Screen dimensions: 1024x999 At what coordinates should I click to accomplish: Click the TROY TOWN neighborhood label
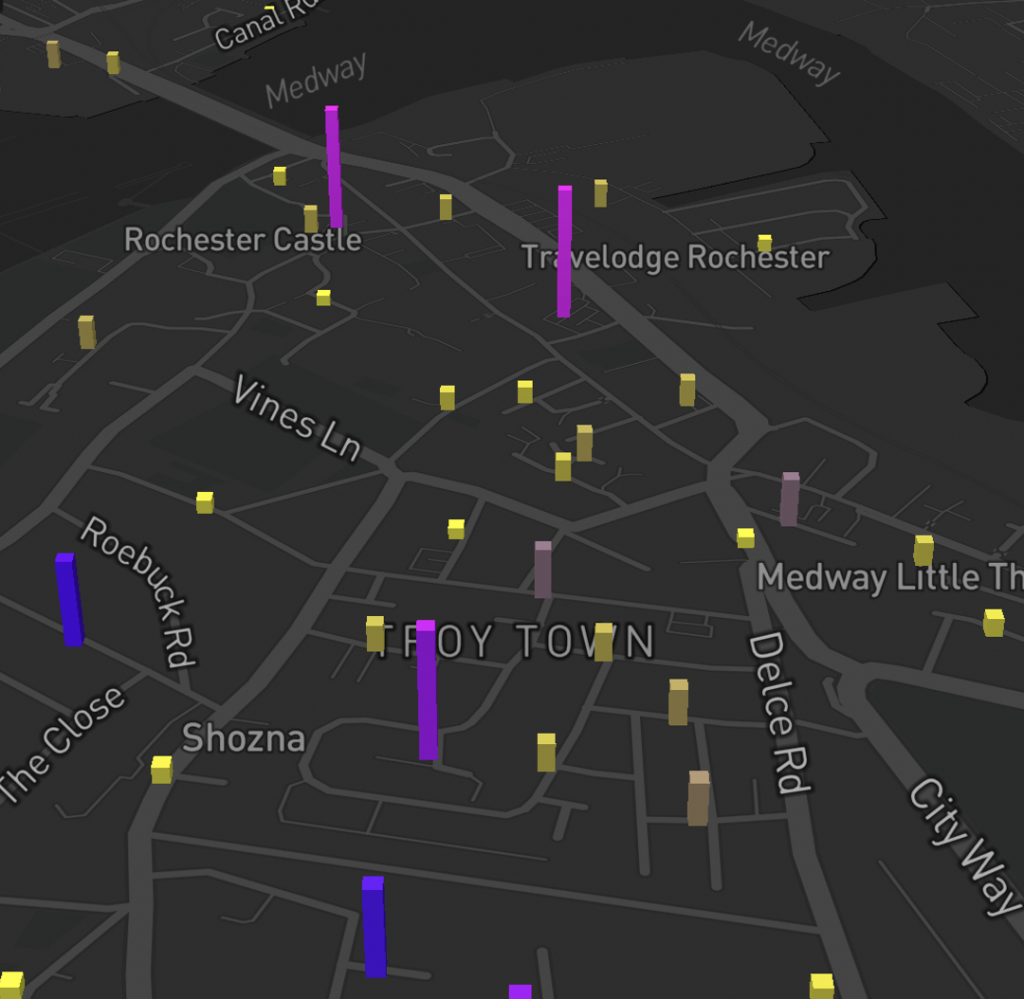[517, 642]
